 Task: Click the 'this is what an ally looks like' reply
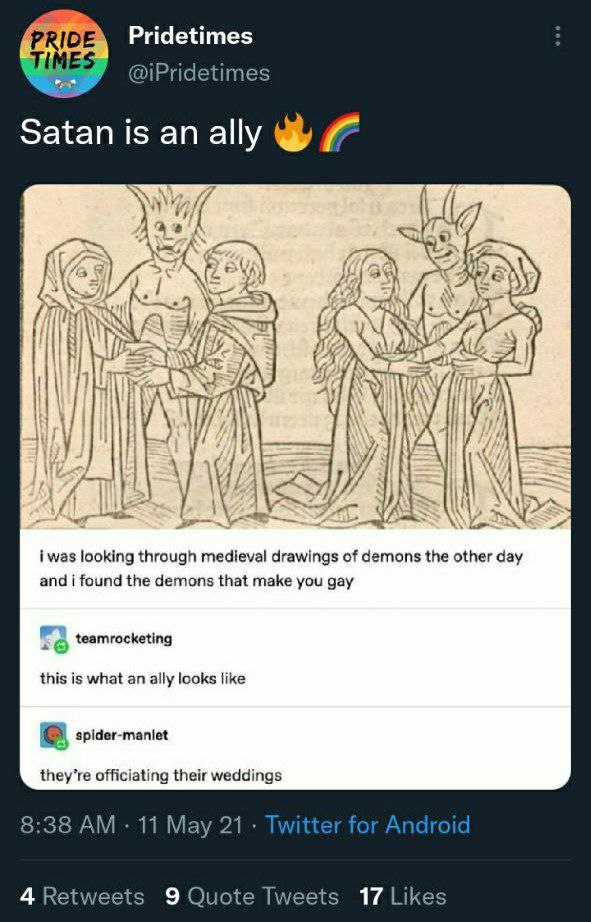(x=142, y=679)
